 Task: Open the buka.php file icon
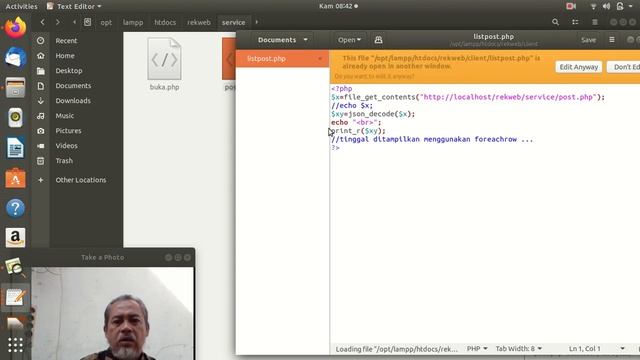164,59
